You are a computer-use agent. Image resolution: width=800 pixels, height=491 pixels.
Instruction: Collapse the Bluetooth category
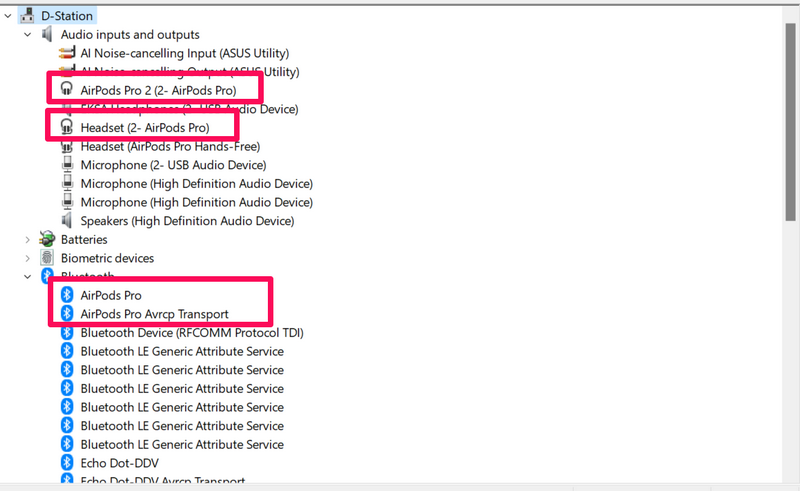28,276
